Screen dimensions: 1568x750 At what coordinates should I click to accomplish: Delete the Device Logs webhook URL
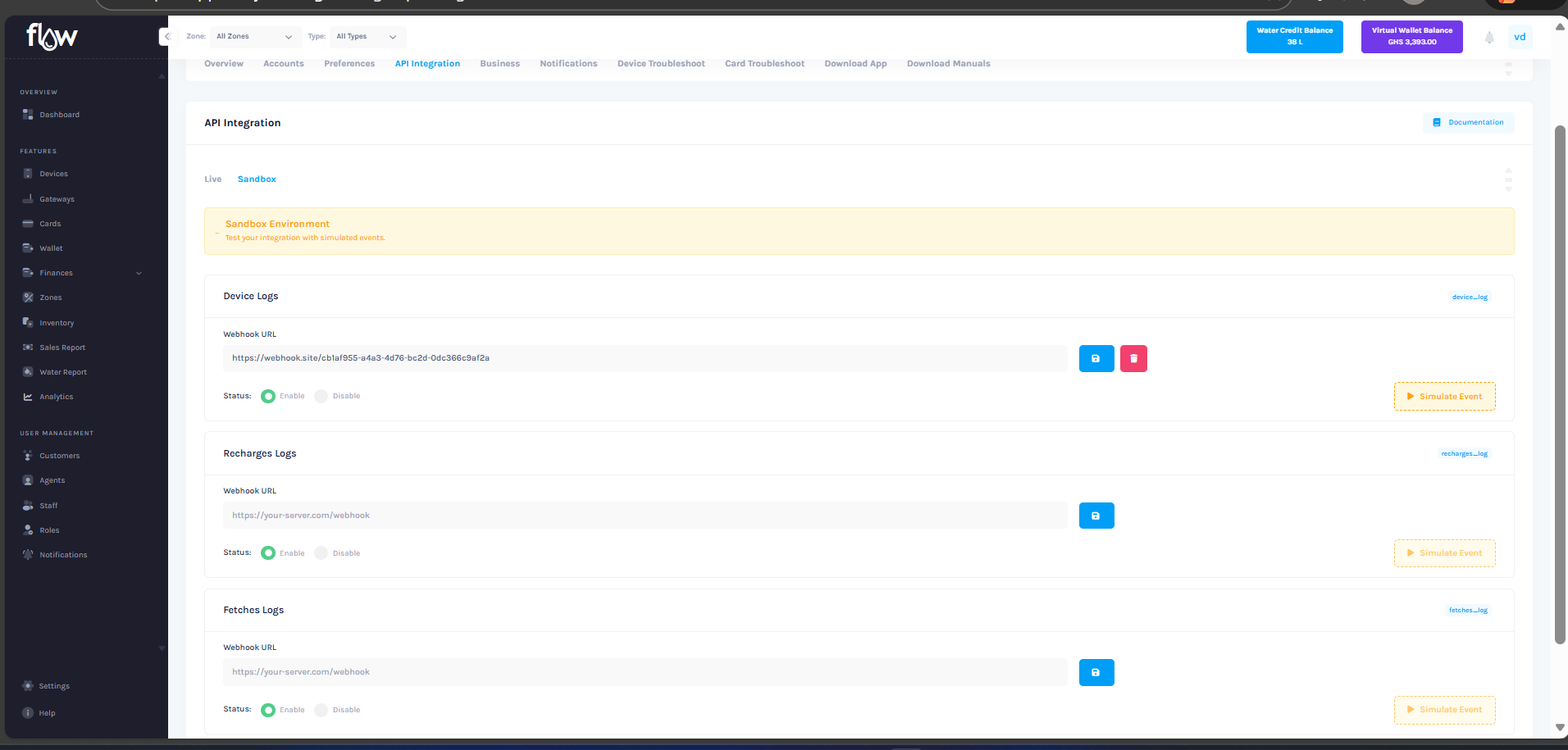point(1133,358)
